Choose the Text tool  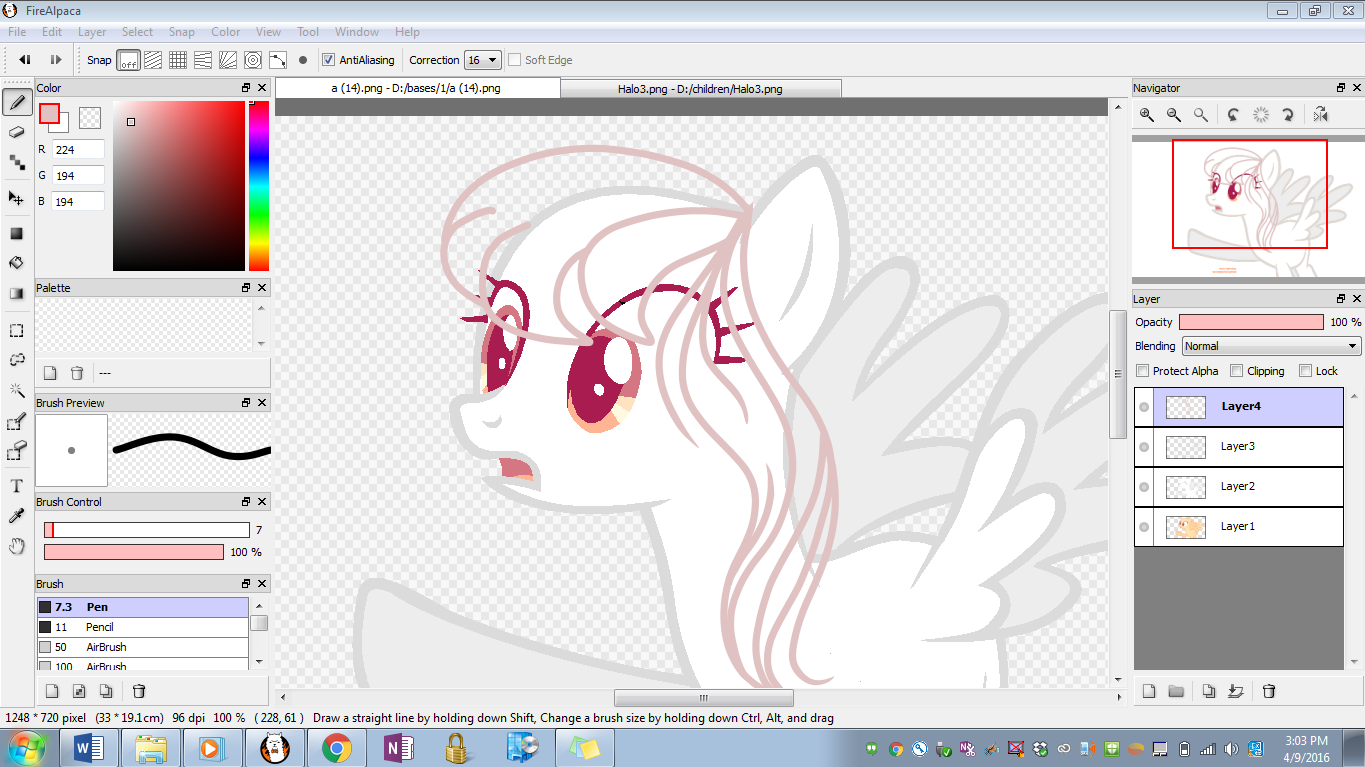click(17, 486)
